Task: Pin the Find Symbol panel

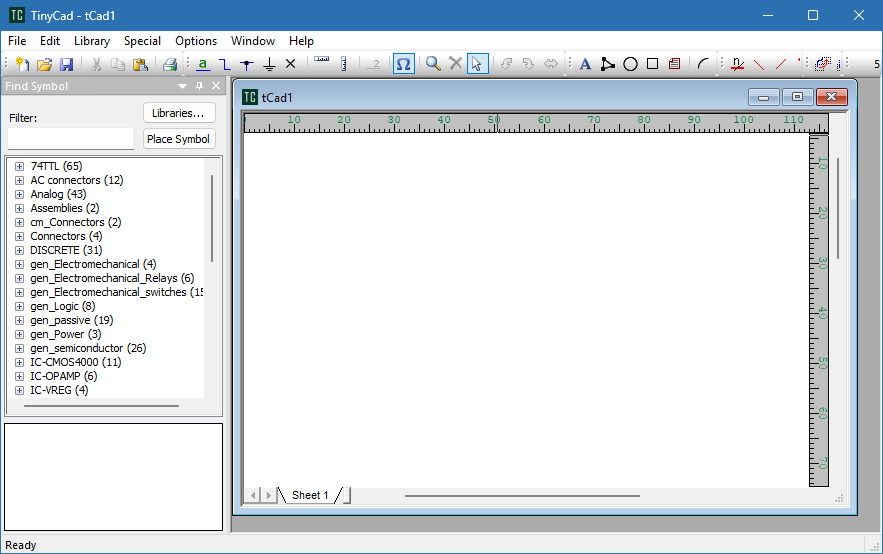Action: coord(199,86)
